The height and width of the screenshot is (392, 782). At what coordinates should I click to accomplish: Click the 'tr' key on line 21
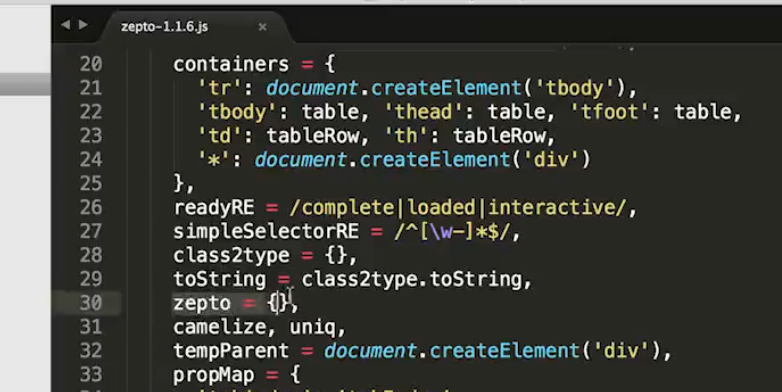coord(220,88)
